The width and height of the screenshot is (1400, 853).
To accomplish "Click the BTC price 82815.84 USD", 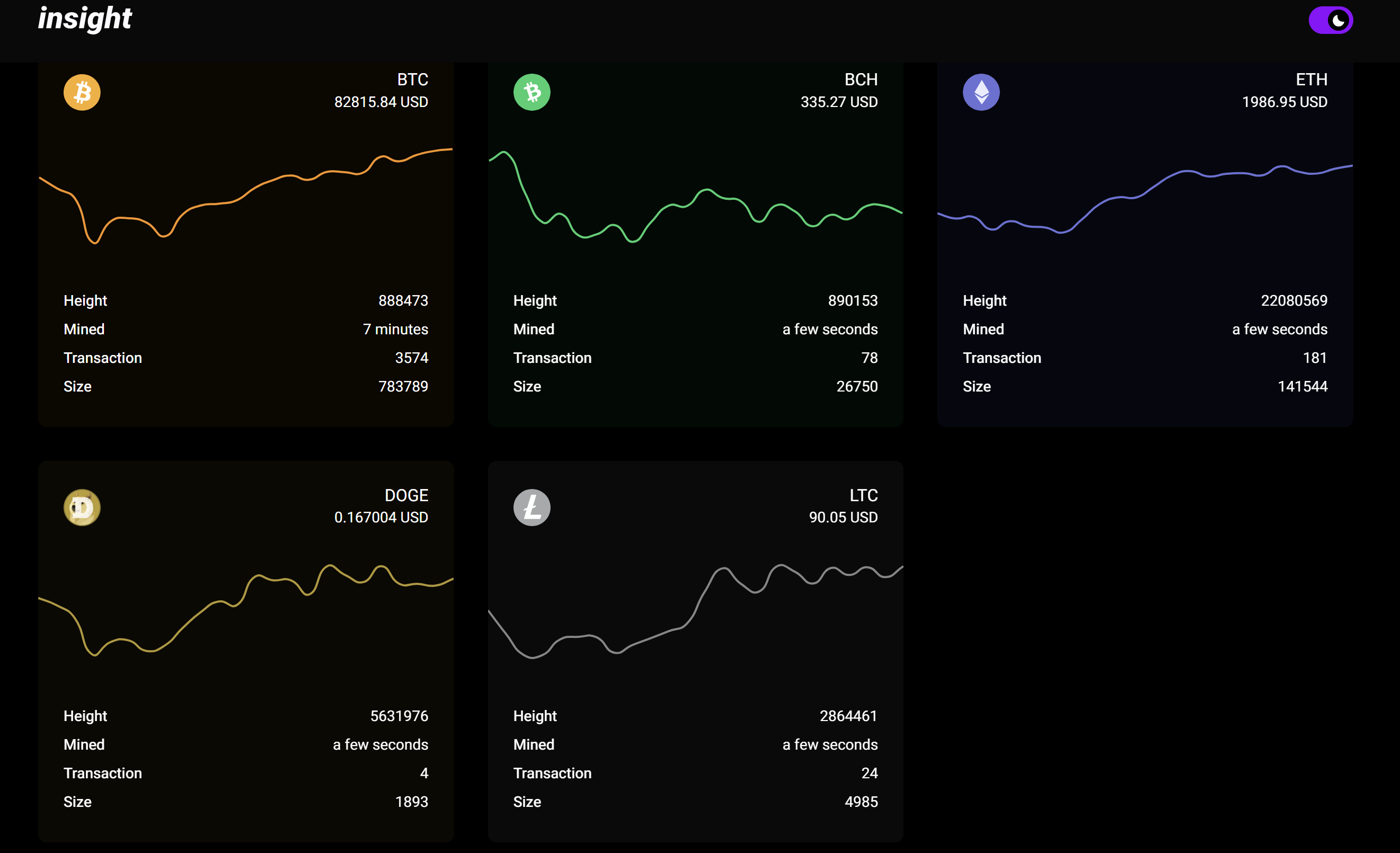I will (380, 102).
